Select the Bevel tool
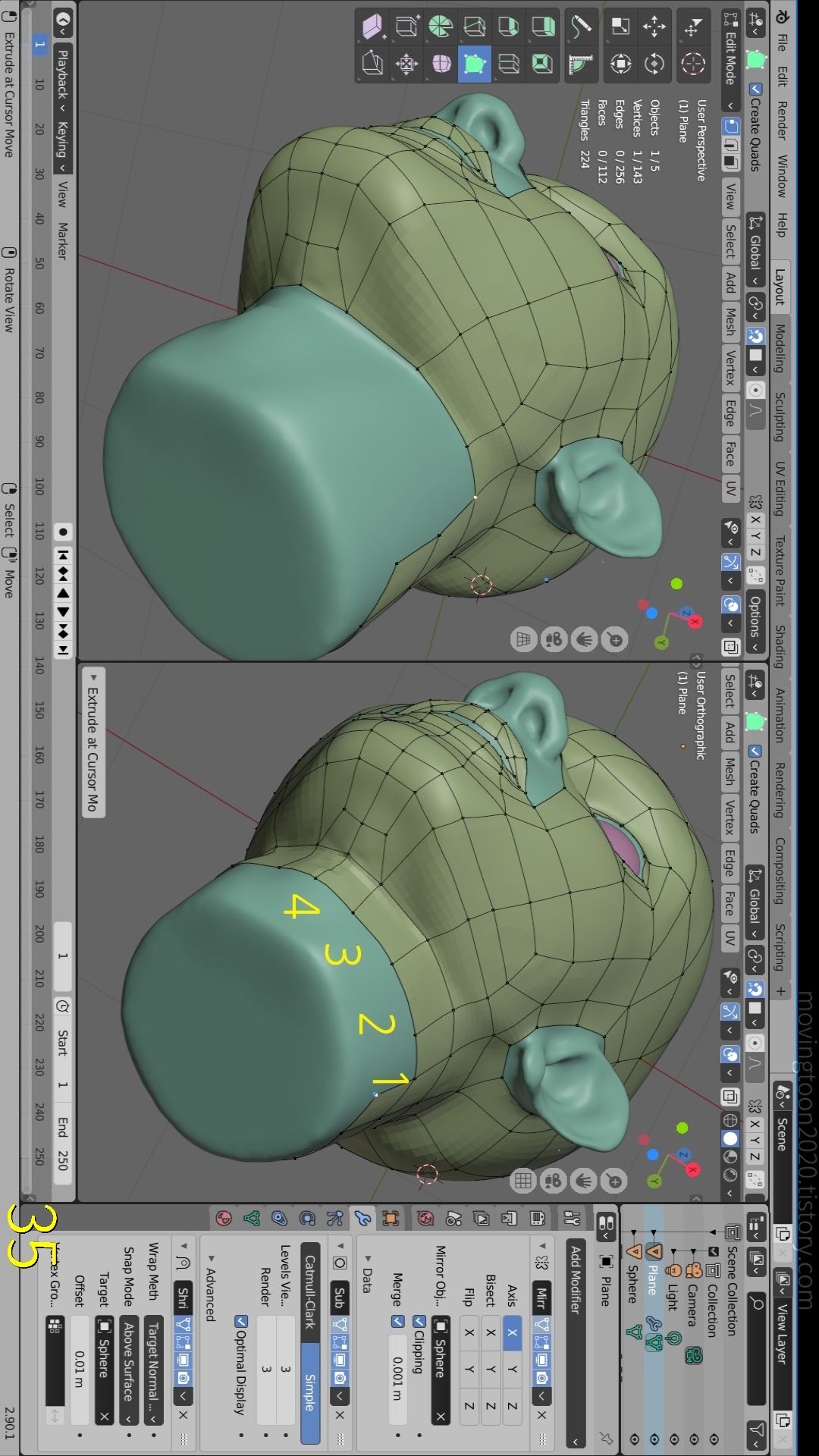819x1456 pixels. point(508,27)
